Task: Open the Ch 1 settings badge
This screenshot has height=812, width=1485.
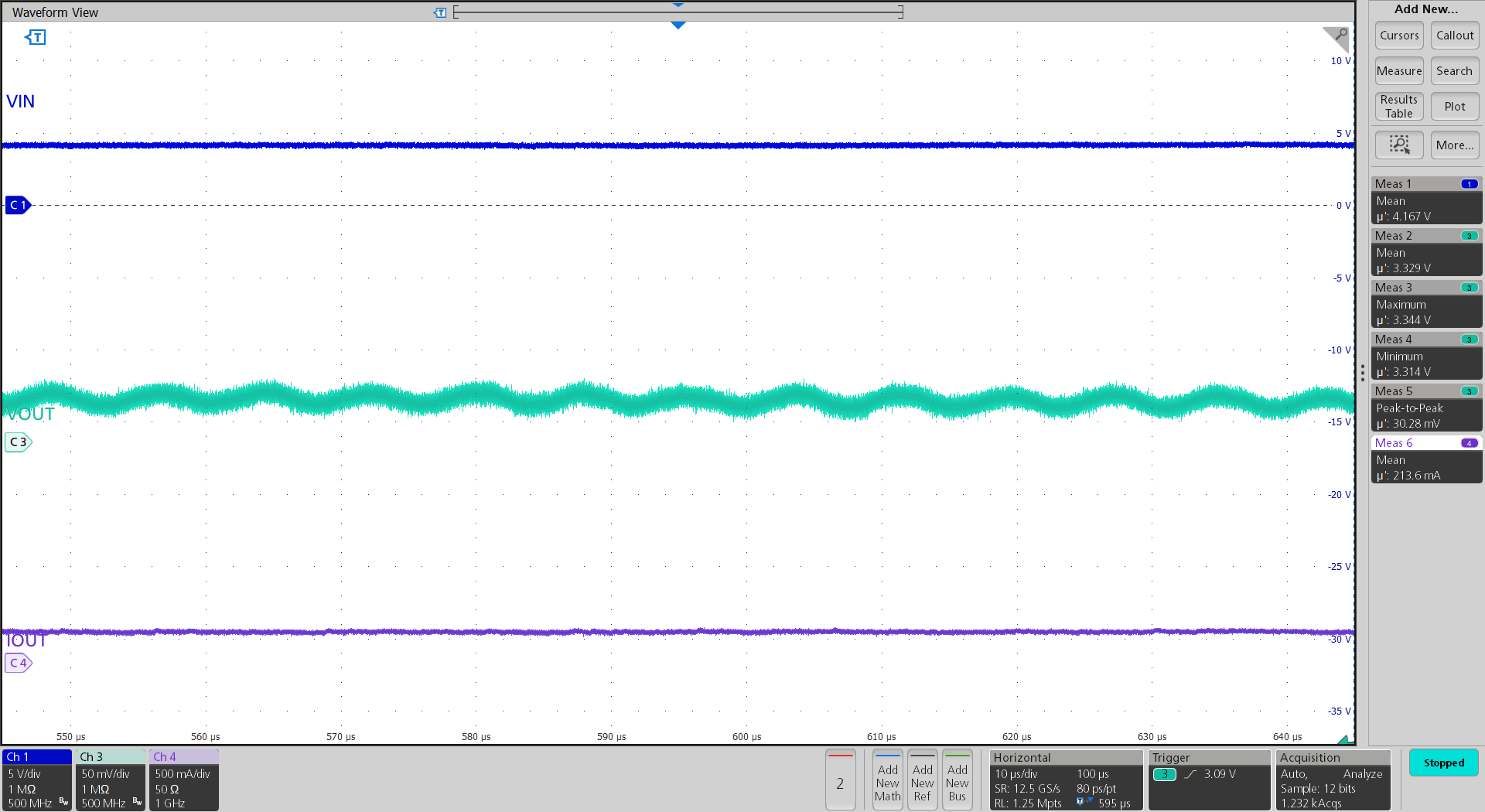Action: coord(37,780)
